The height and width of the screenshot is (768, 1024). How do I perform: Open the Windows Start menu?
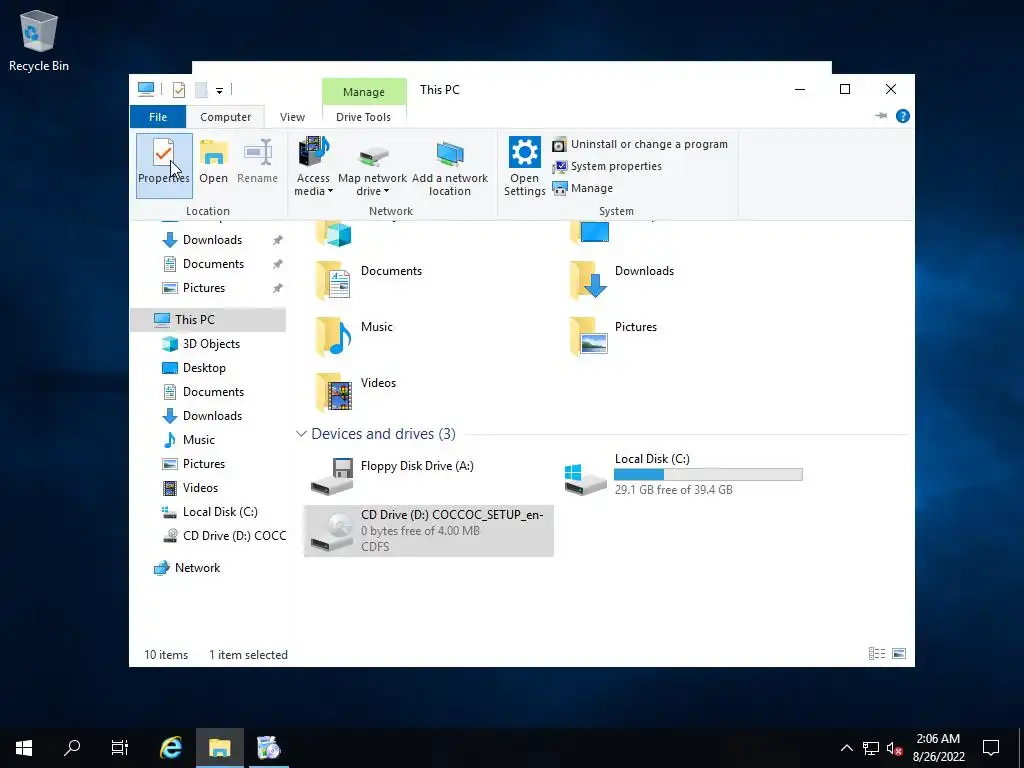pyautogui.click(x=24, y=748)
